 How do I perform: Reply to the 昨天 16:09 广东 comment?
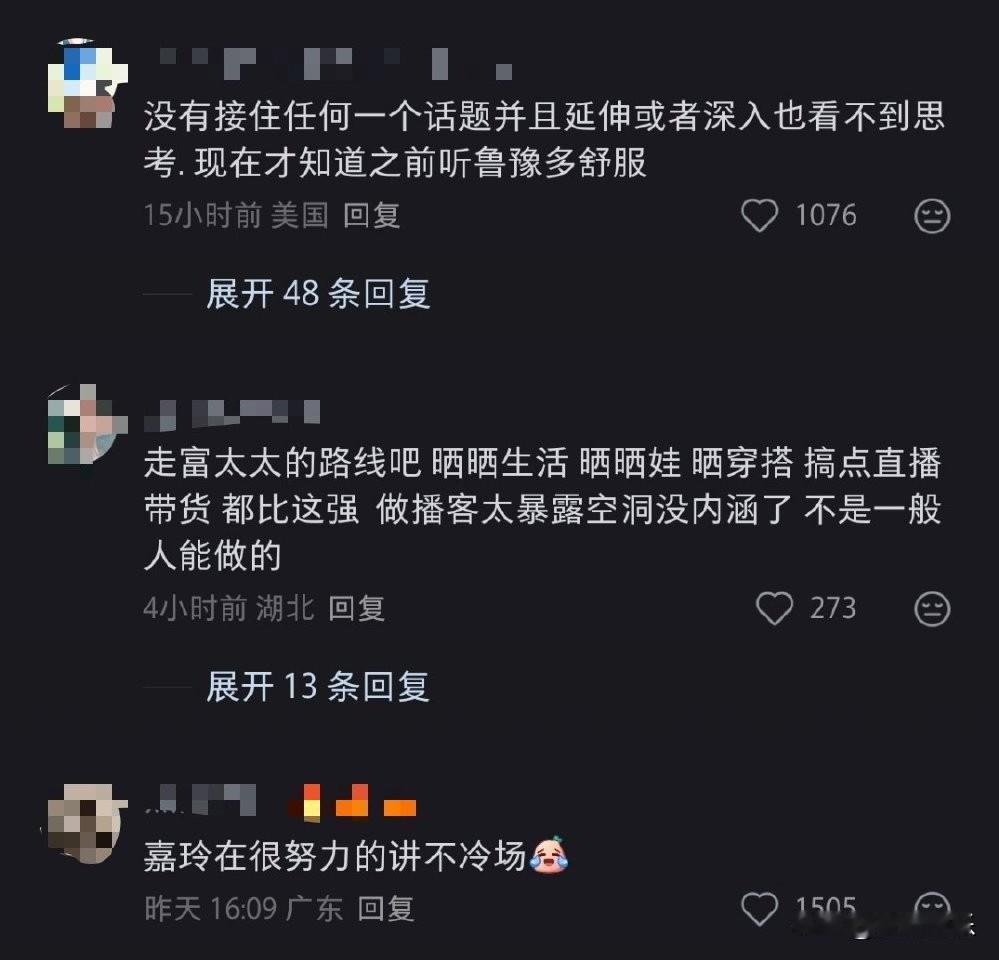386,908
